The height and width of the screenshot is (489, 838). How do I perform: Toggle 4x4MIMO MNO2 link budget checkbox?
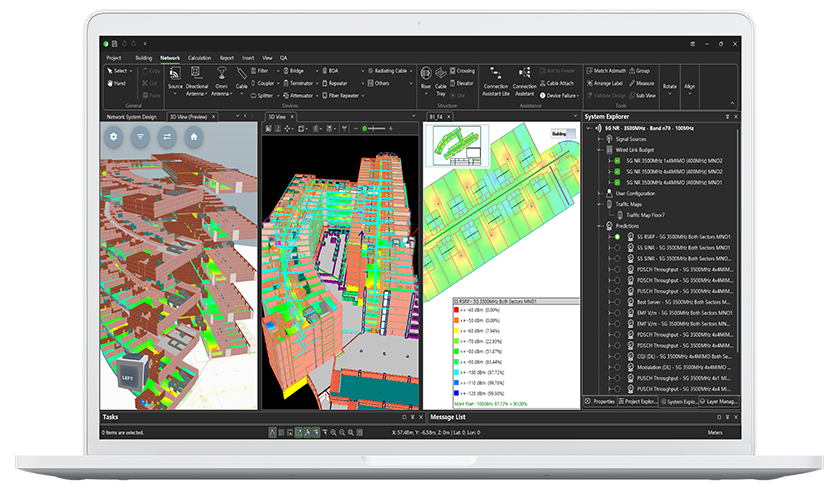617,172
